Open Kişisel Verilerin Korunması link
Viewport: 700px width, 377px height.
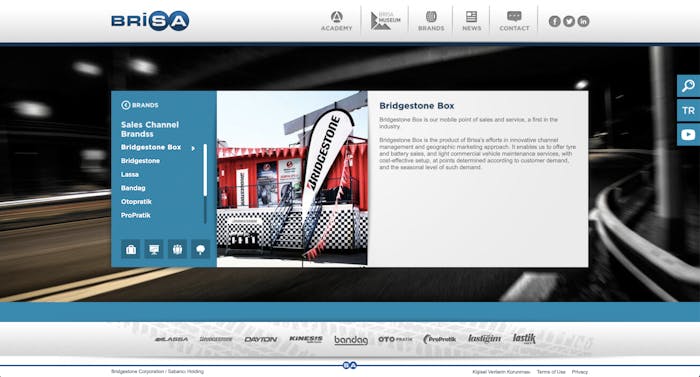[501, 372]
